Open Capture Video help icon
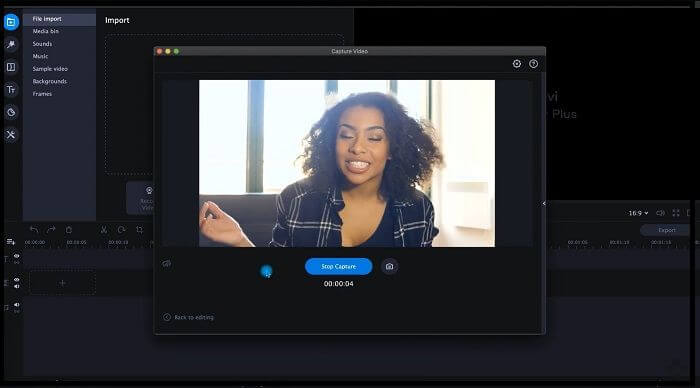Screen dimensions: 700x388 pyautogui.click(x=533, y=64)
